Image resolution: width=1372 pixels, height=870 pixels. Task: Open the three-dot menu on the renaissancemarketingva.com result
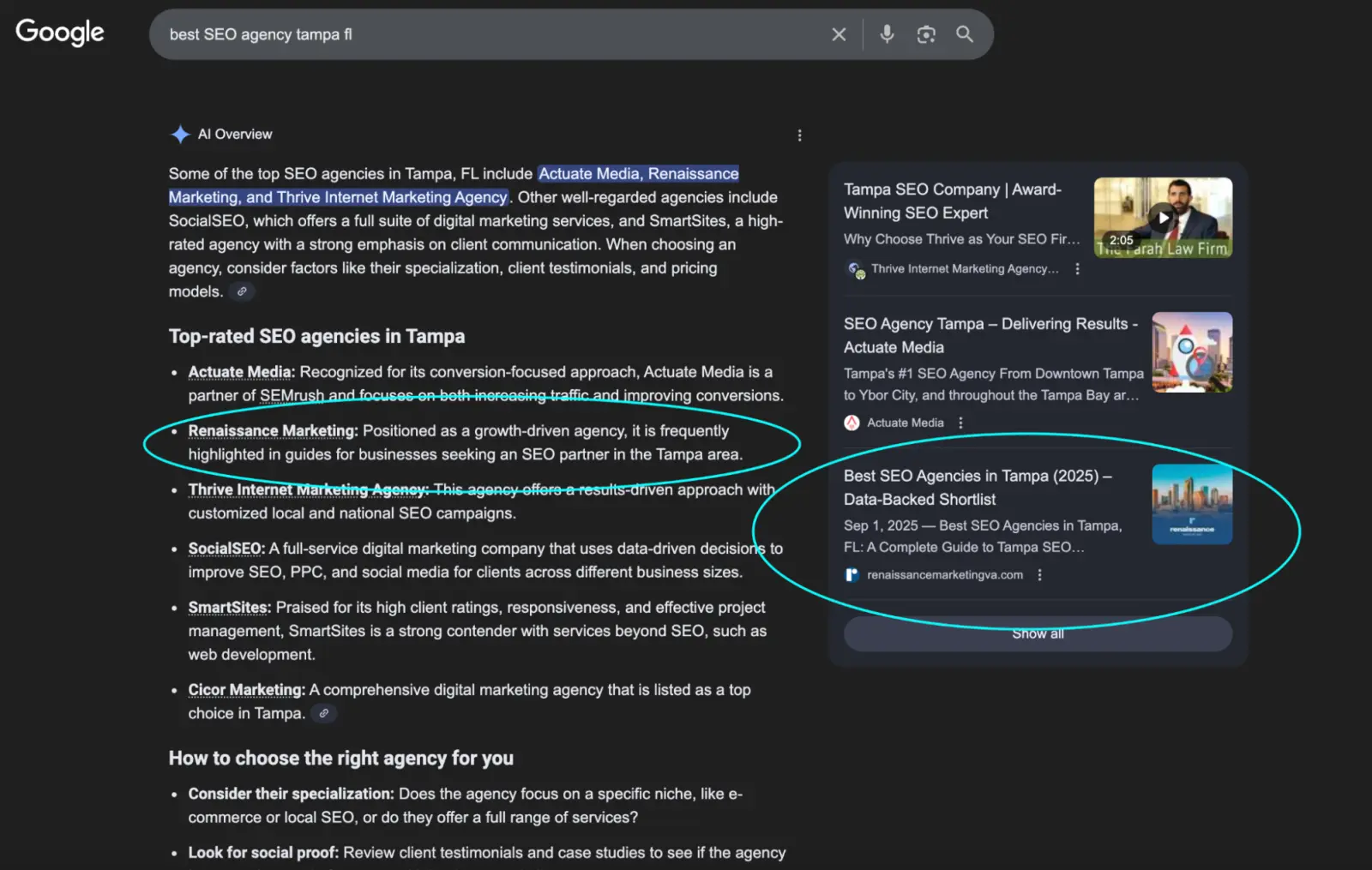click(1039, 575)
